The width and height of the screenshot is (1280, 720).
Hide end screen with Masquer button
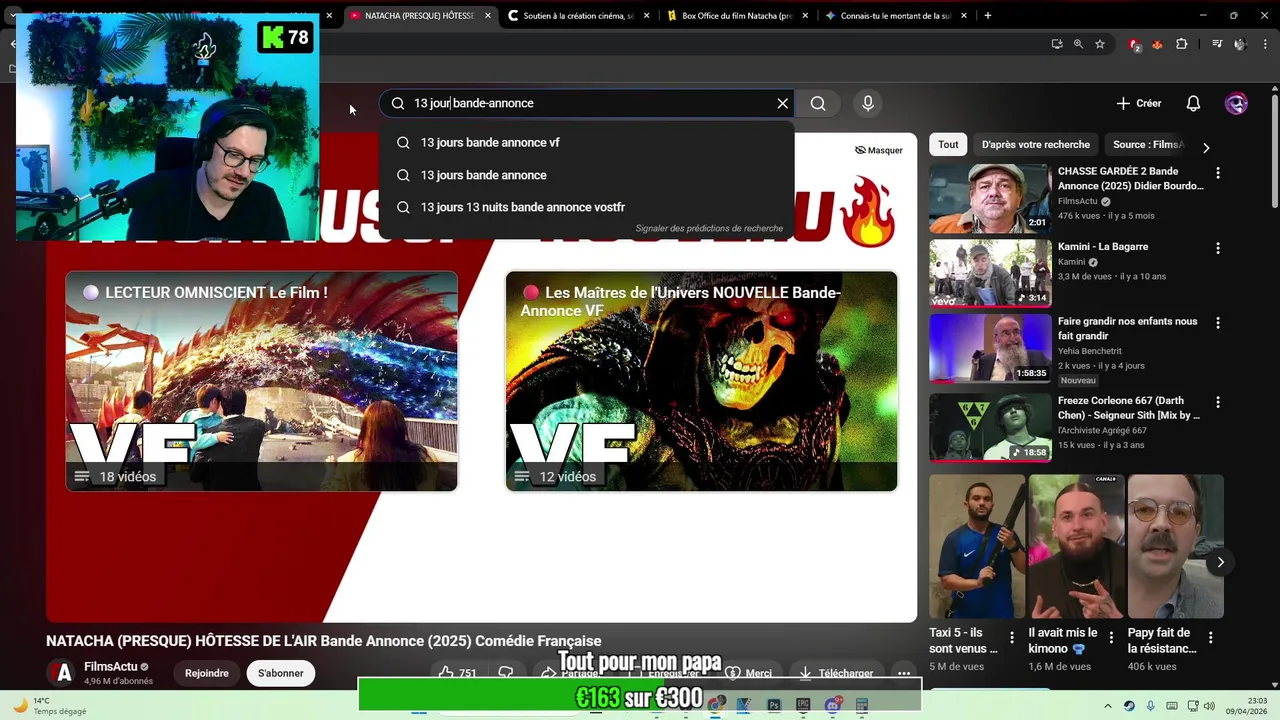tap(878, 150)
